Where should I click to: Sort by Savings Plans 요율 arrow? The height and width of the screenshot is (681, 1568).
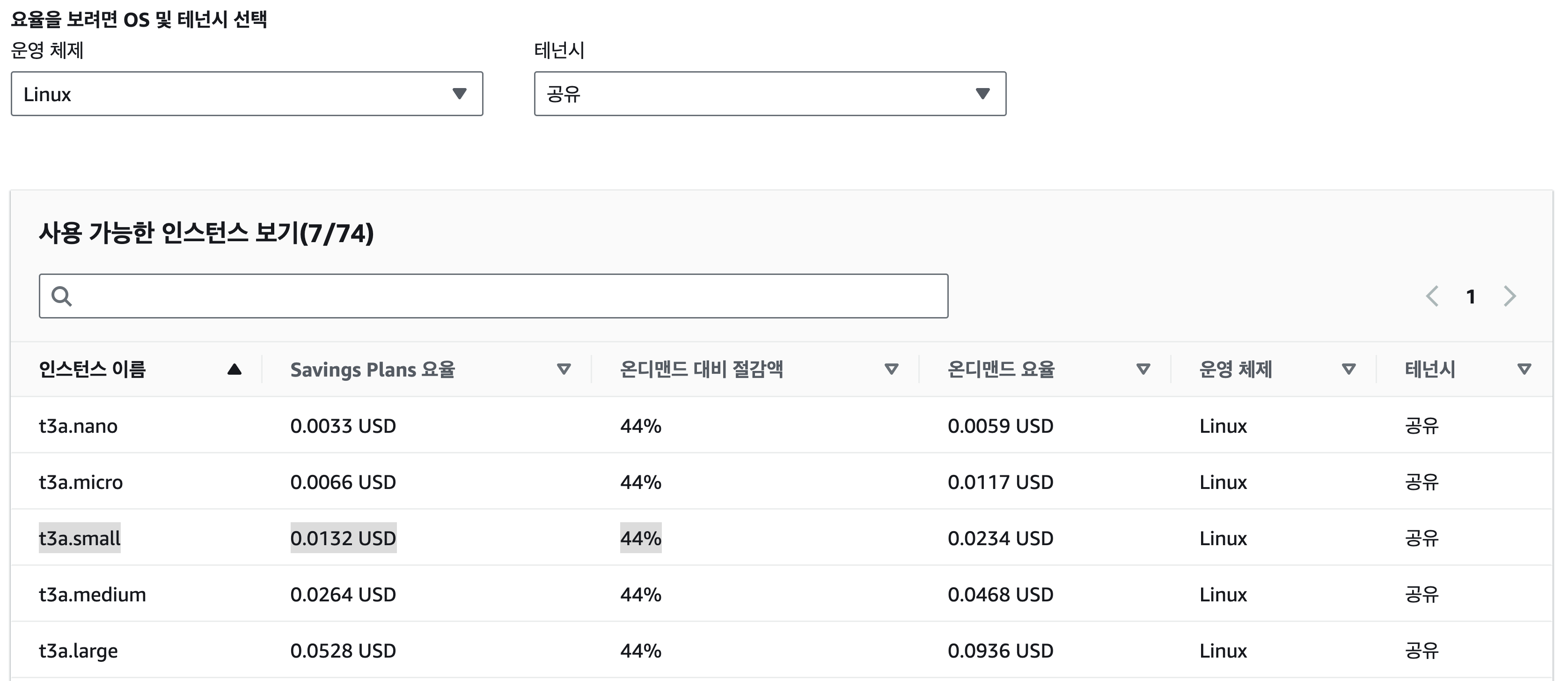[x=564, y=369]
